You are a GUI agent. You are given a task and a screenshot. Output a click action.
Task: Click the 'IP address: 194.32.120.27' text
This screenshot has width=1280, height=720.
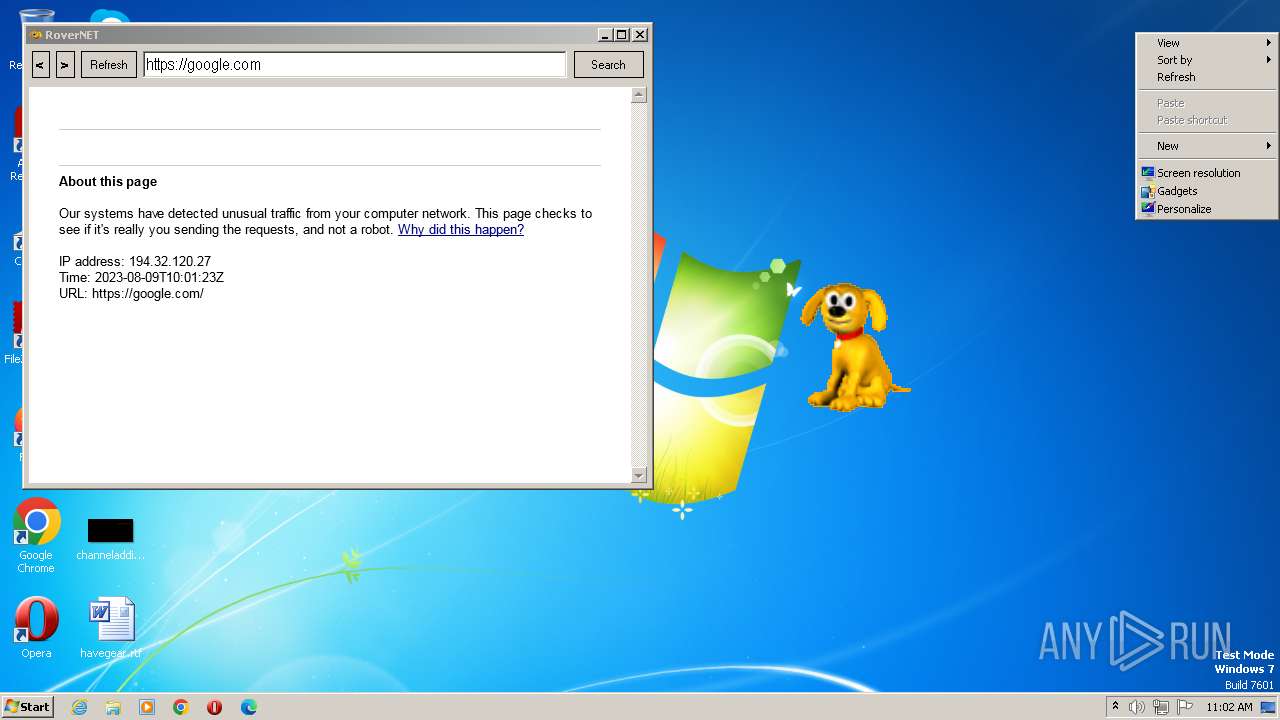tap(135, 261)
